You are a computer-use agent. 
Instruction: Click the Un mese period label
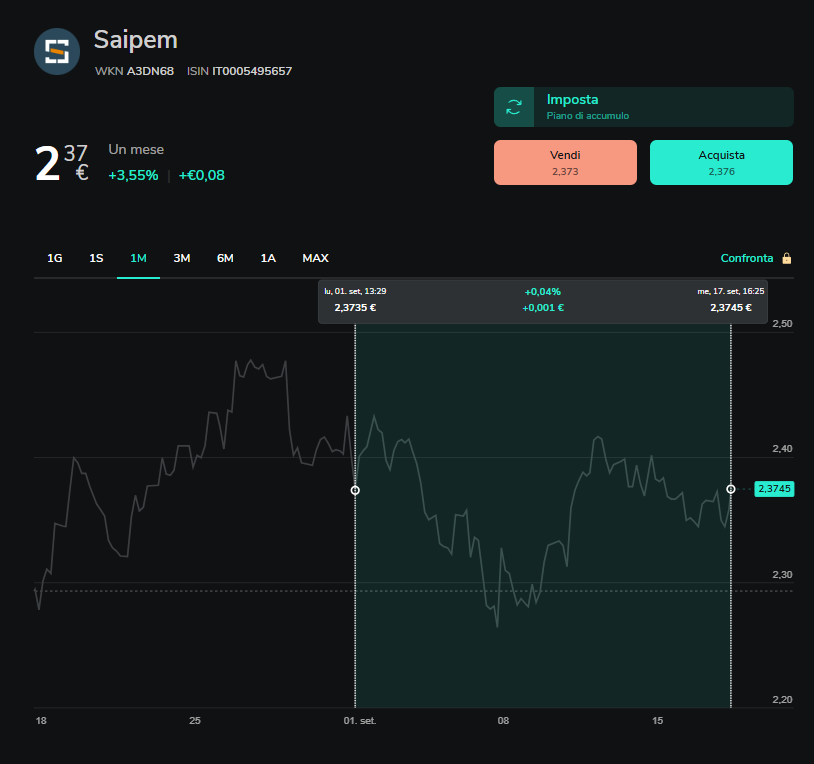(x=136, y=149)
